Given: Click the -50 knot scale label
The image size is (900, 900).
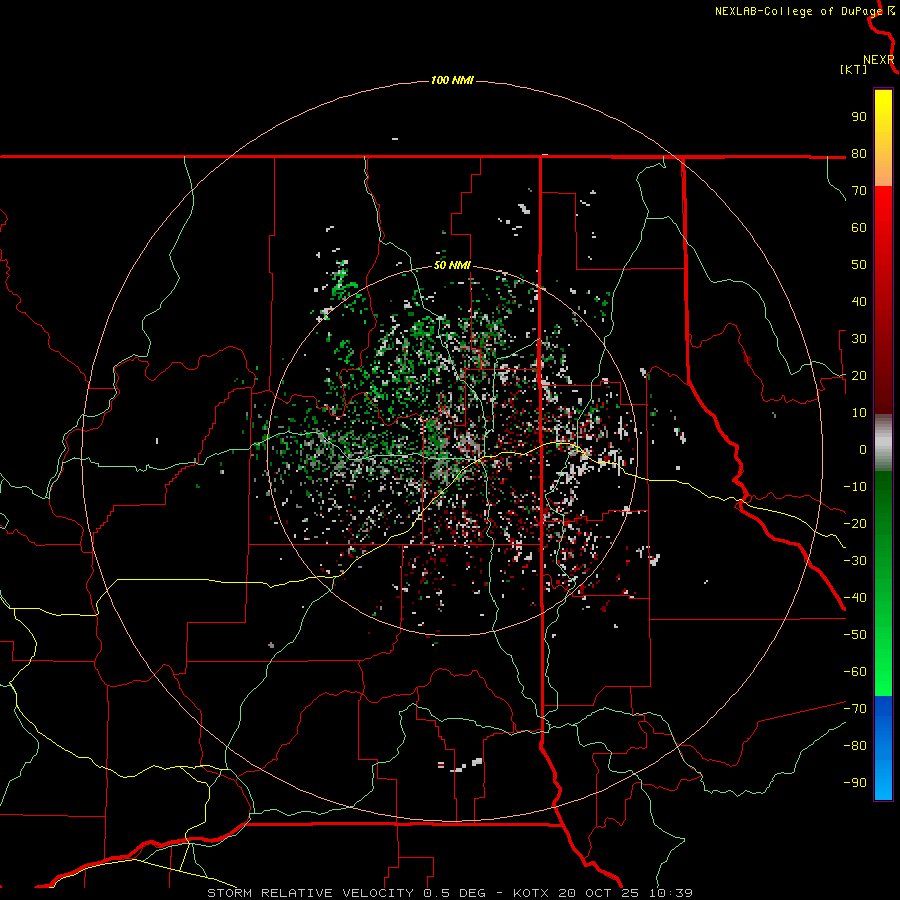Looking at the screenshot, I should (855, 635).
